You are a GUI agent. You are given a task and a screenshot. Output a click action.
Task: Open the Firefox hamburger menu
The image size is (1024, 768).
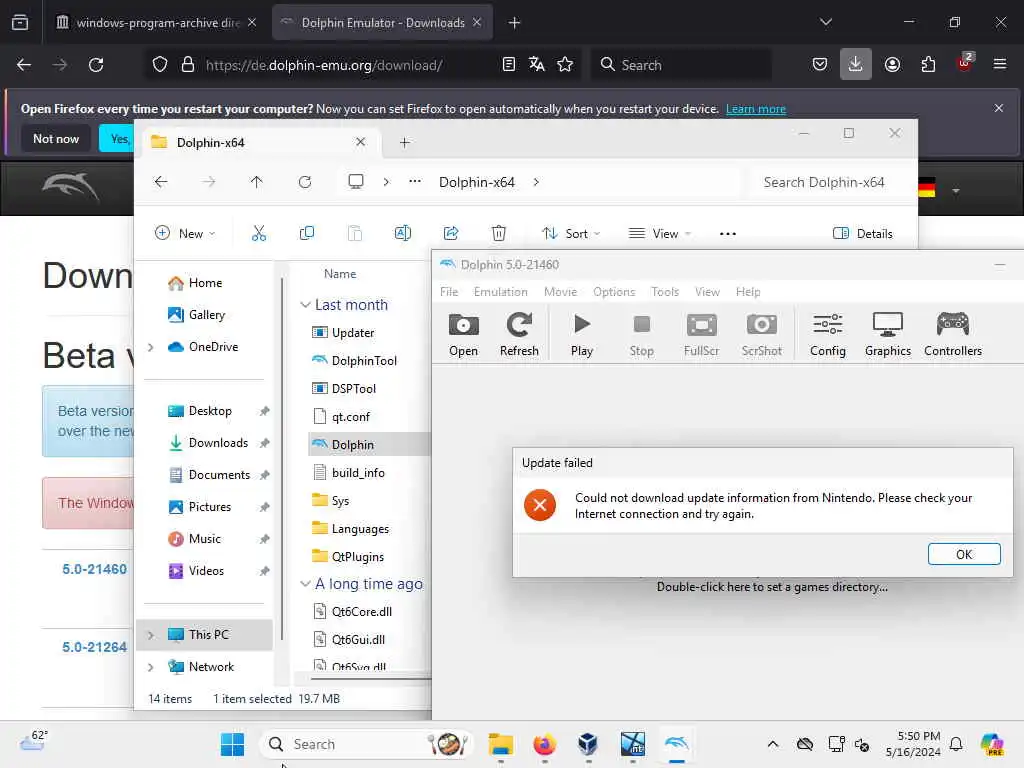999,65
